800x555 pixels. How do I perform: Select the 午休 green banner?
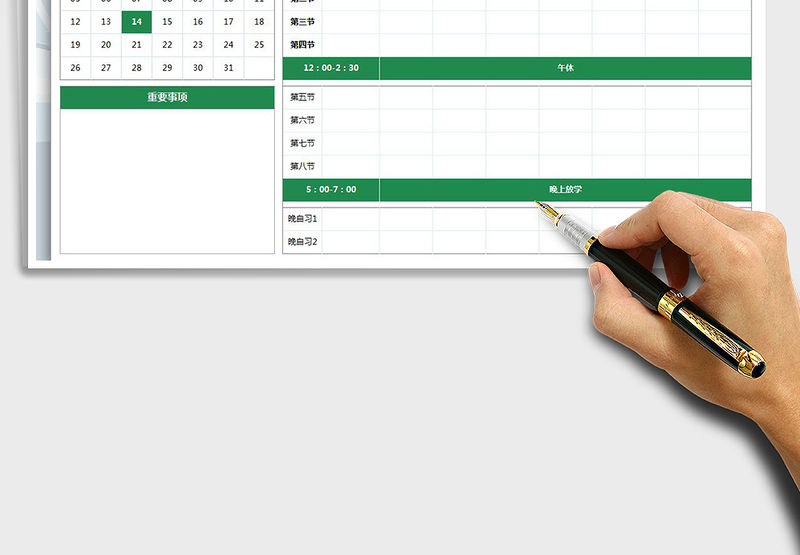(565, 68)
